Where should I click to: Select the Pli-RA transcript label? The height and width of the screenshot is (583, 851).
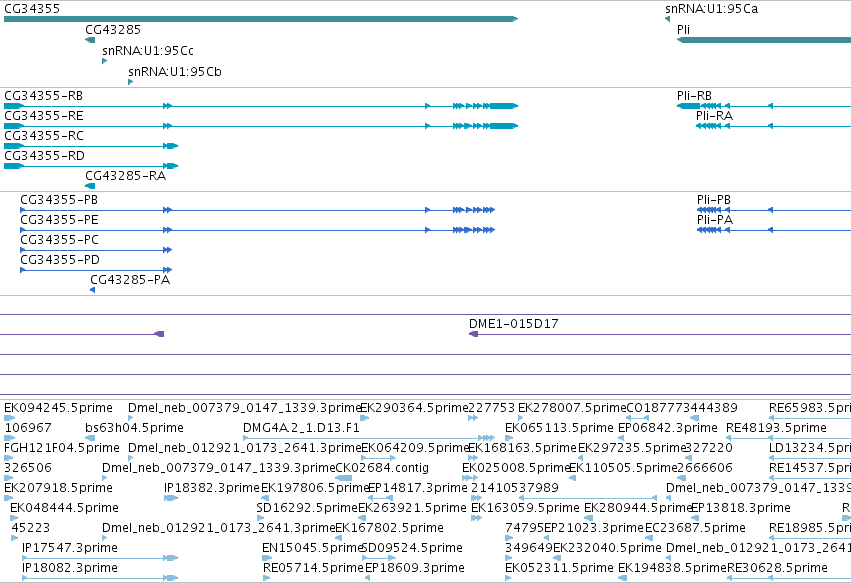tap(714, 116)
